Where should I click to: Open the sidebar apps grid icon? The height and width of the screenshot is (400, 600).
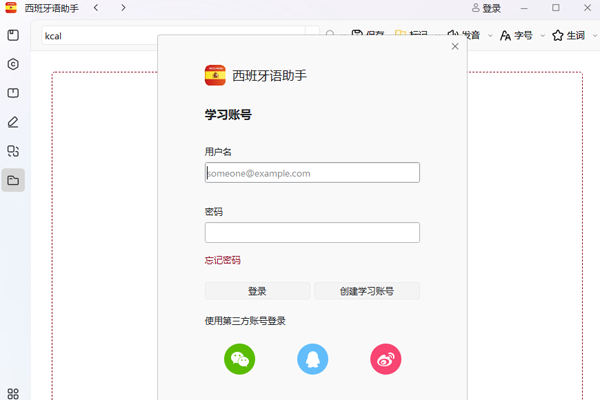(13, 393)
